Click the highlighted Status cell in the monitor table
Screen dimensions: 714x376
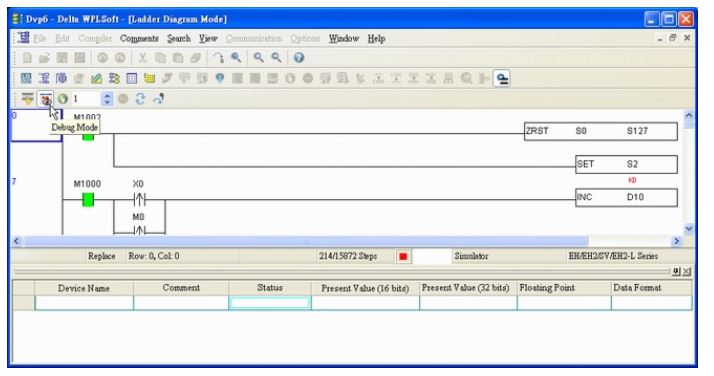tap(270, 303)
